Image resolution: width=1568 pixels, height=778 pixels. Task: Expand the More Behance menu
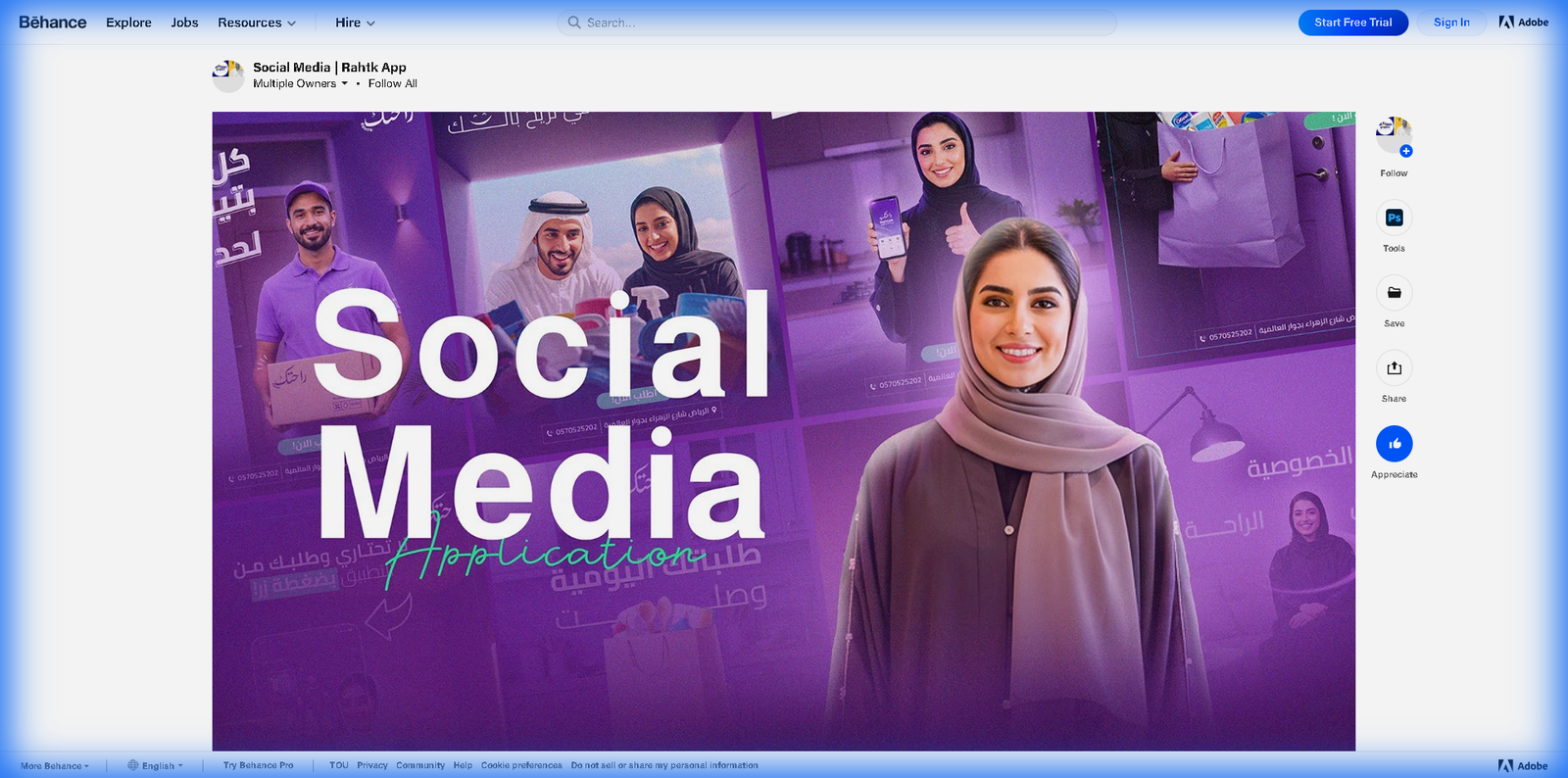[55, 765]
